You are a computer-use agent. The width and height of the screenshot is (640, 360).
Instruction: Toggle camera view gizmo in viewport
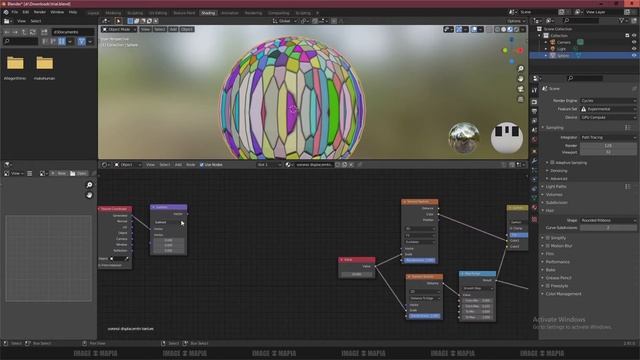[x=520, y=89]
